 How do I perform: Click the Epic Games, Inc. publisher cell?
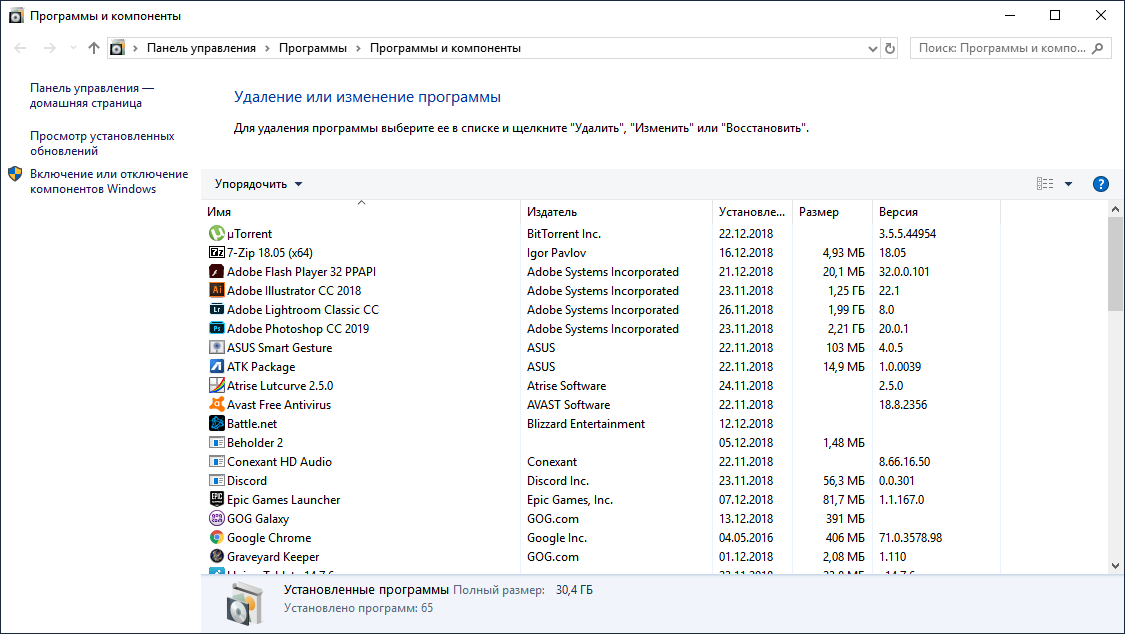[570, 500]
